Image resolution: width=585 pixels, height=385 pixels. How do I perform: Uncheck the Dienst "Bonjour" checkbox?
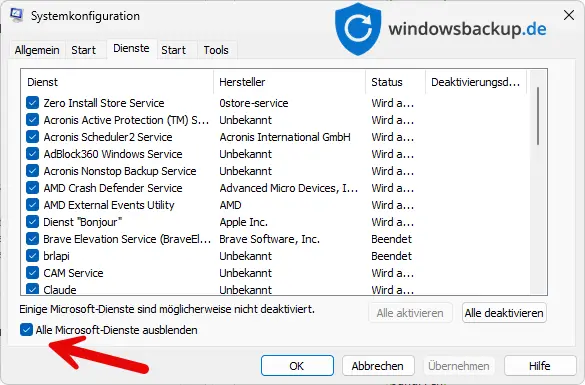coord(32,222)
